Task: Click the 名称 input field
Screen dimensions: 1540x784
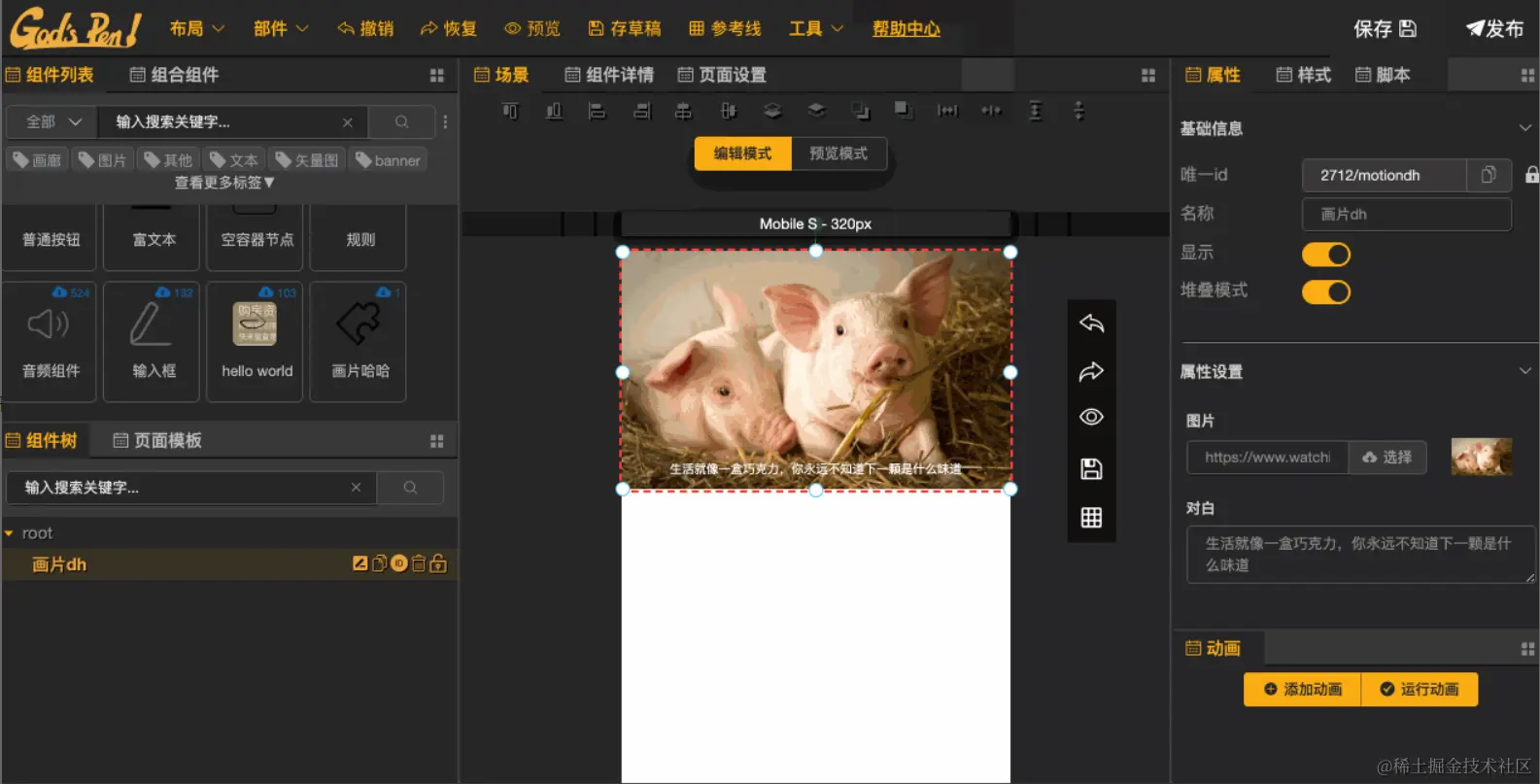Action: pyautogui.click(x=1406, y=214)
